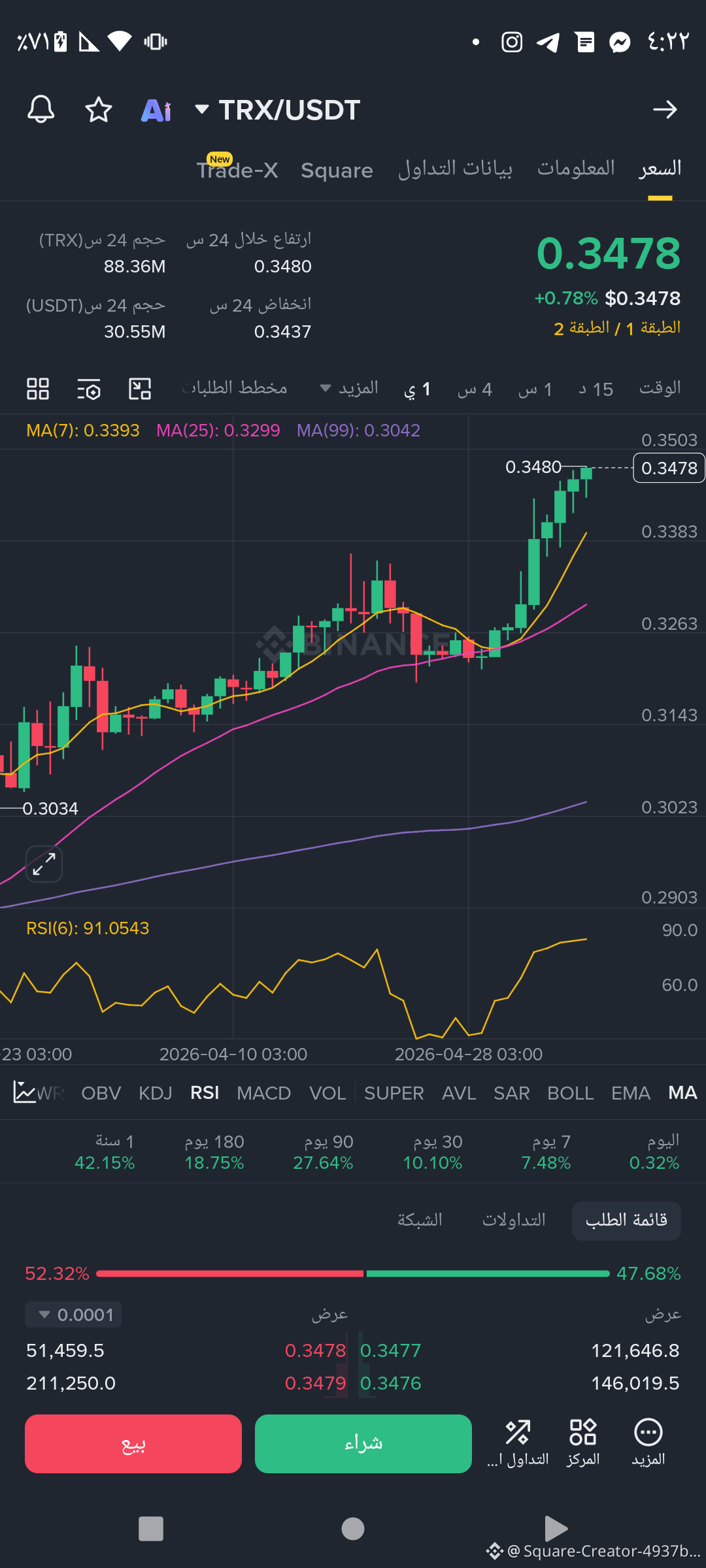The height and width of the screenshot is (1568, 706).
Task: Tap bid price 0.3477 in order book
Action: [391, 1350]
